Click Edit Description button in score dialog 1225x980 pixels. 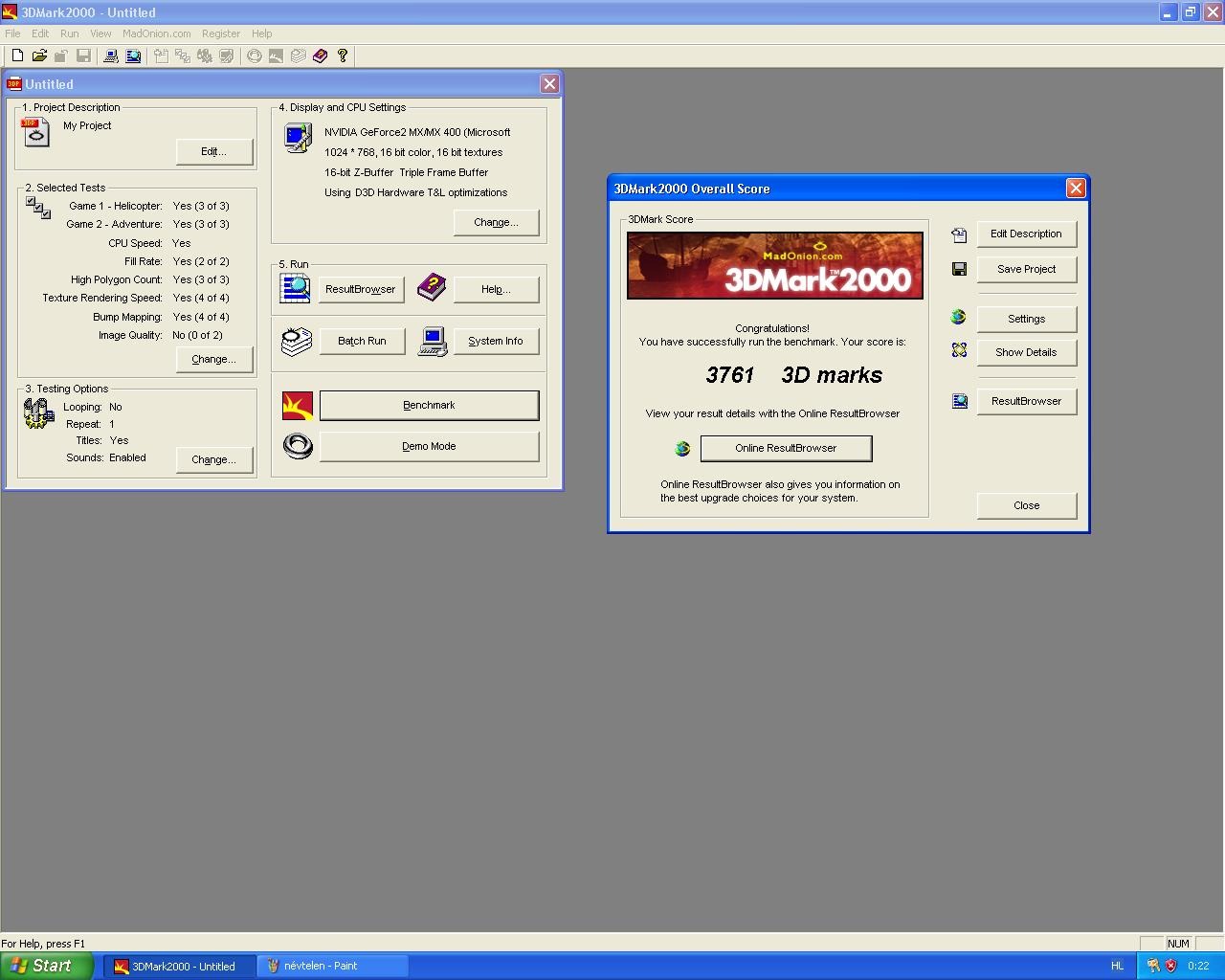(x=1027, y=234)
